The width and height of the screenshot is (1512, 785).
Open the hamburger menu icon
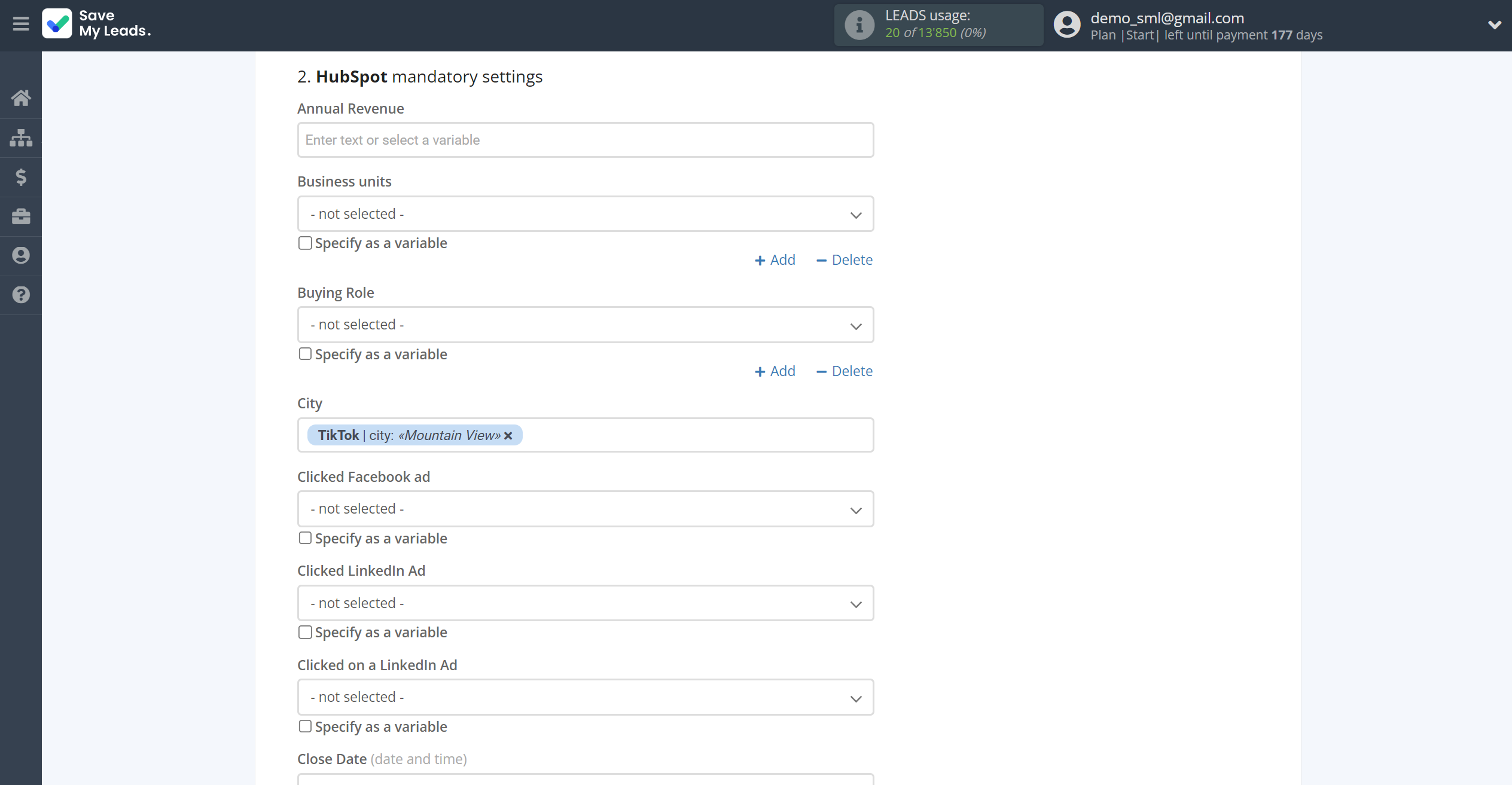[21, 24]
